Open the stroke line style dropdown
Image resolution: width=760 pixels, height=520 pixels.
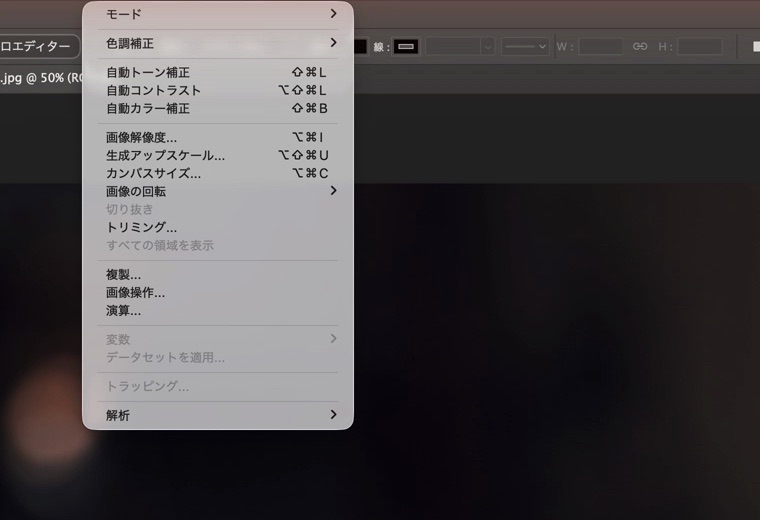525,47
